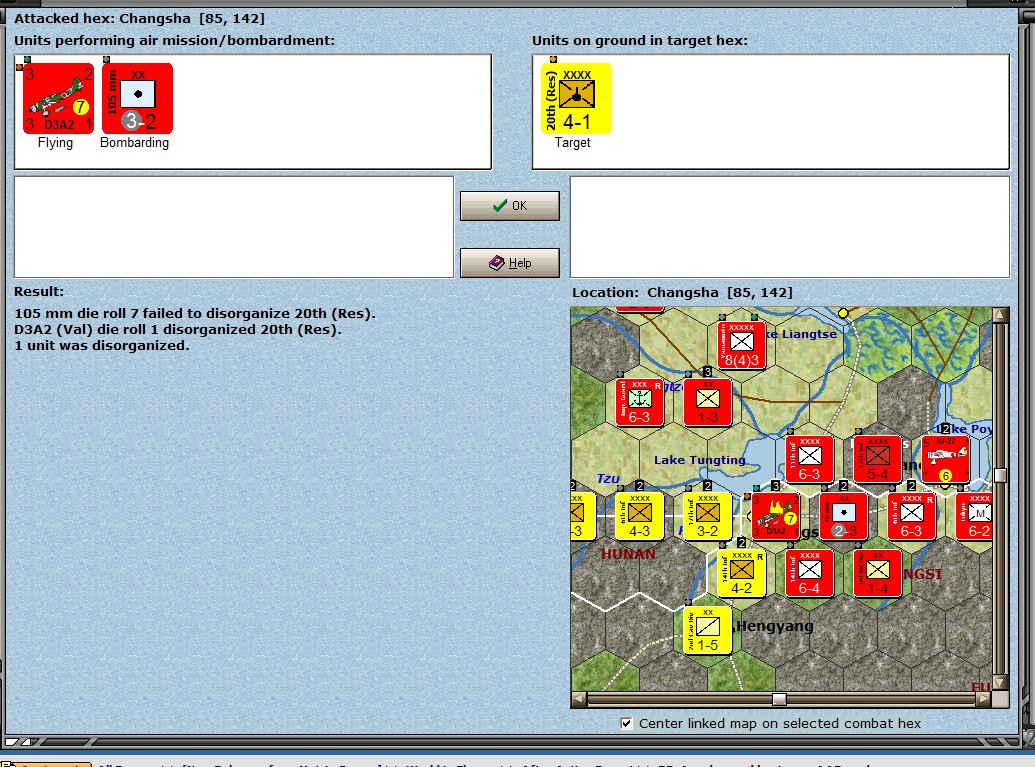The image size is (1035, 767).
Task: Click the map vertical scrollbar thumb
Action: [x=1000, y=476]
